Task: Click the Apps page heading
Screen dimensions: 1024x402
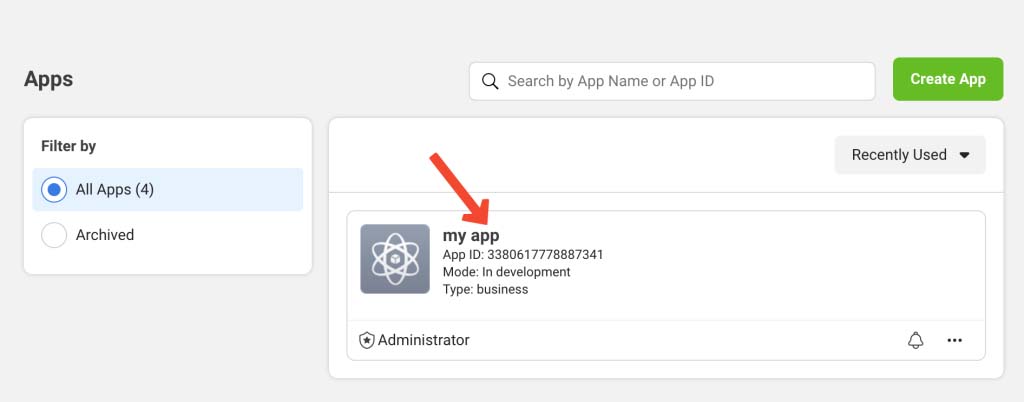Action: point(48,79)
